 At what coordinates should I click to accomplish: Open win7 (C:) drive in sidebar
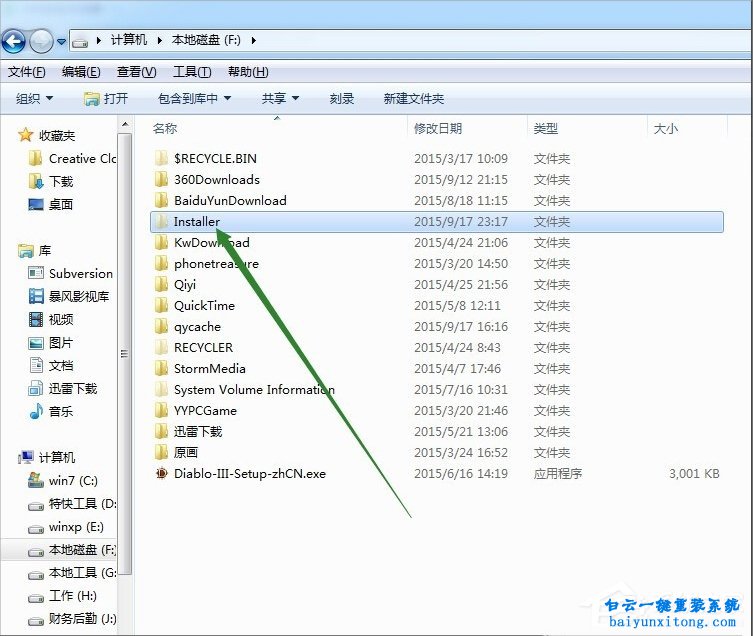[x=63, y=481]
